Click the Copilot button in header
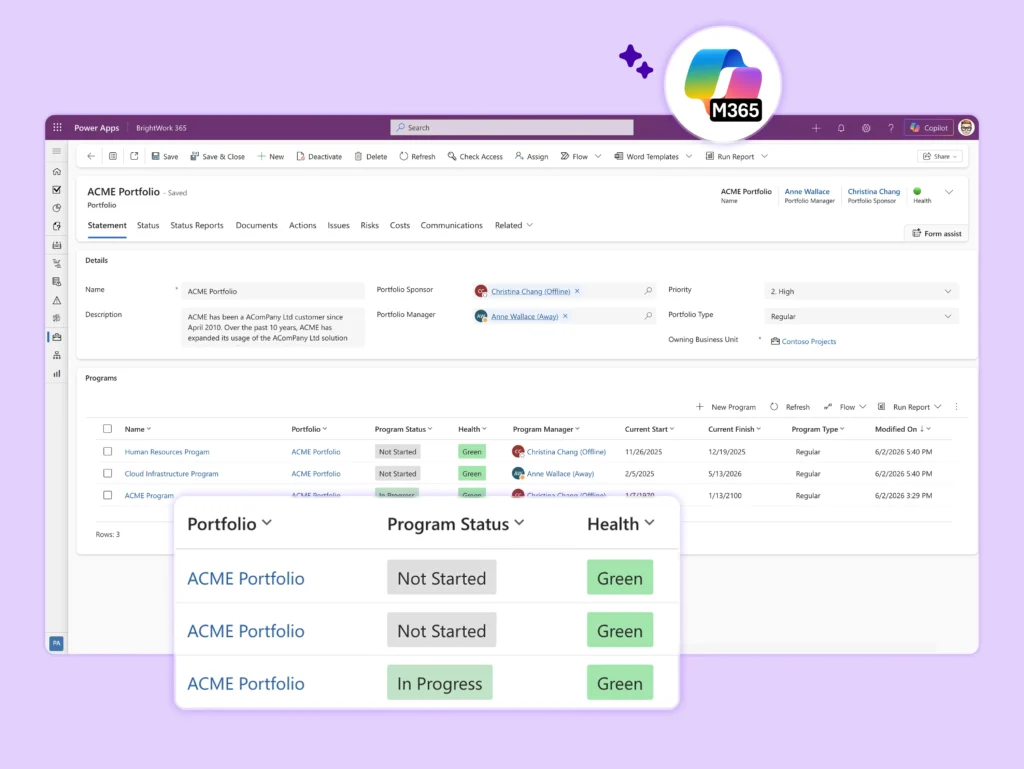Screen dimensions: 1024x769 click(929, 128)
